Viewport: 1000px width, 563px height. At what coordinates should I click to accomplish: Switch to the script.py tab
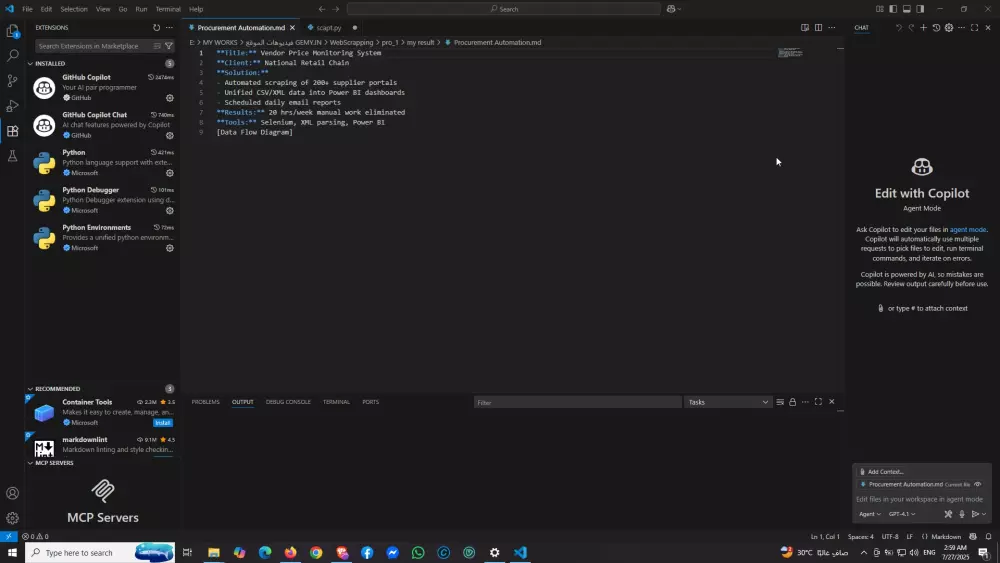[x=329, y=27]
